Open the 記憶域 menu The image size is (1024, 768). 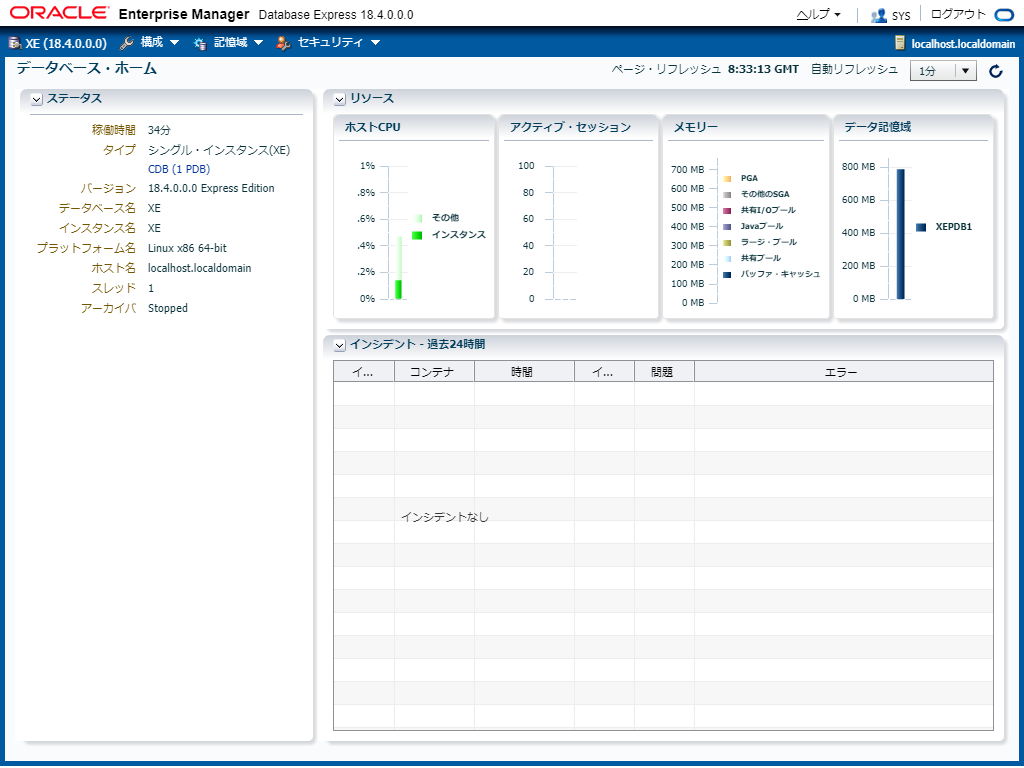[238, 42]
